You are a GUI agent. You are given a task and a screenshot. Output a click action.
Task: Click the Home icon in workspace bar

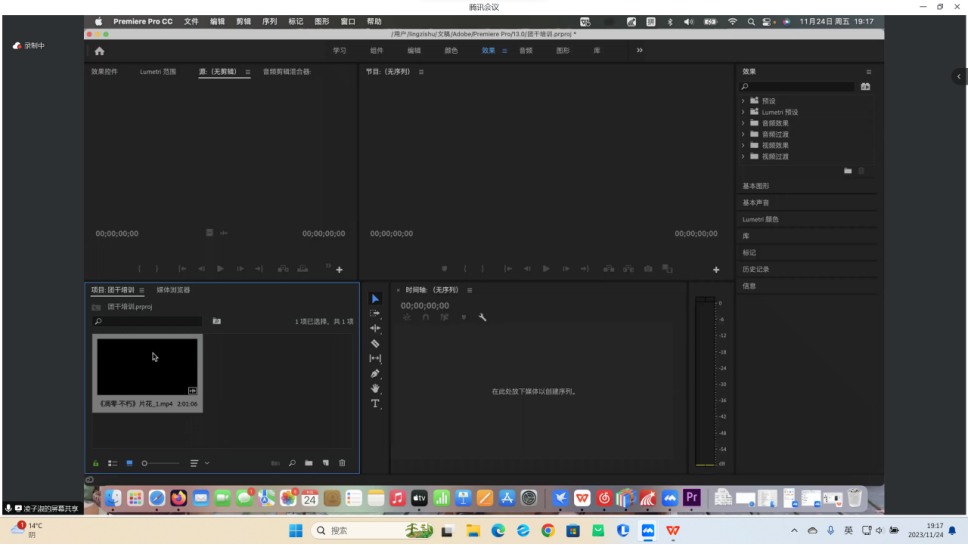[x=99, y=51]
